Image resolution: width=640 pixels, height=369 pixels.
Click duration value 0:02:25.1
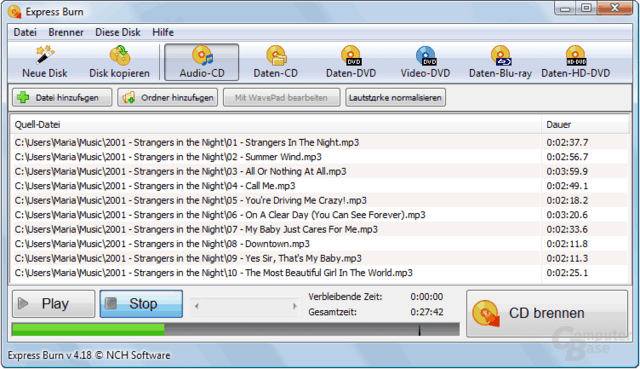coord(567,273)
